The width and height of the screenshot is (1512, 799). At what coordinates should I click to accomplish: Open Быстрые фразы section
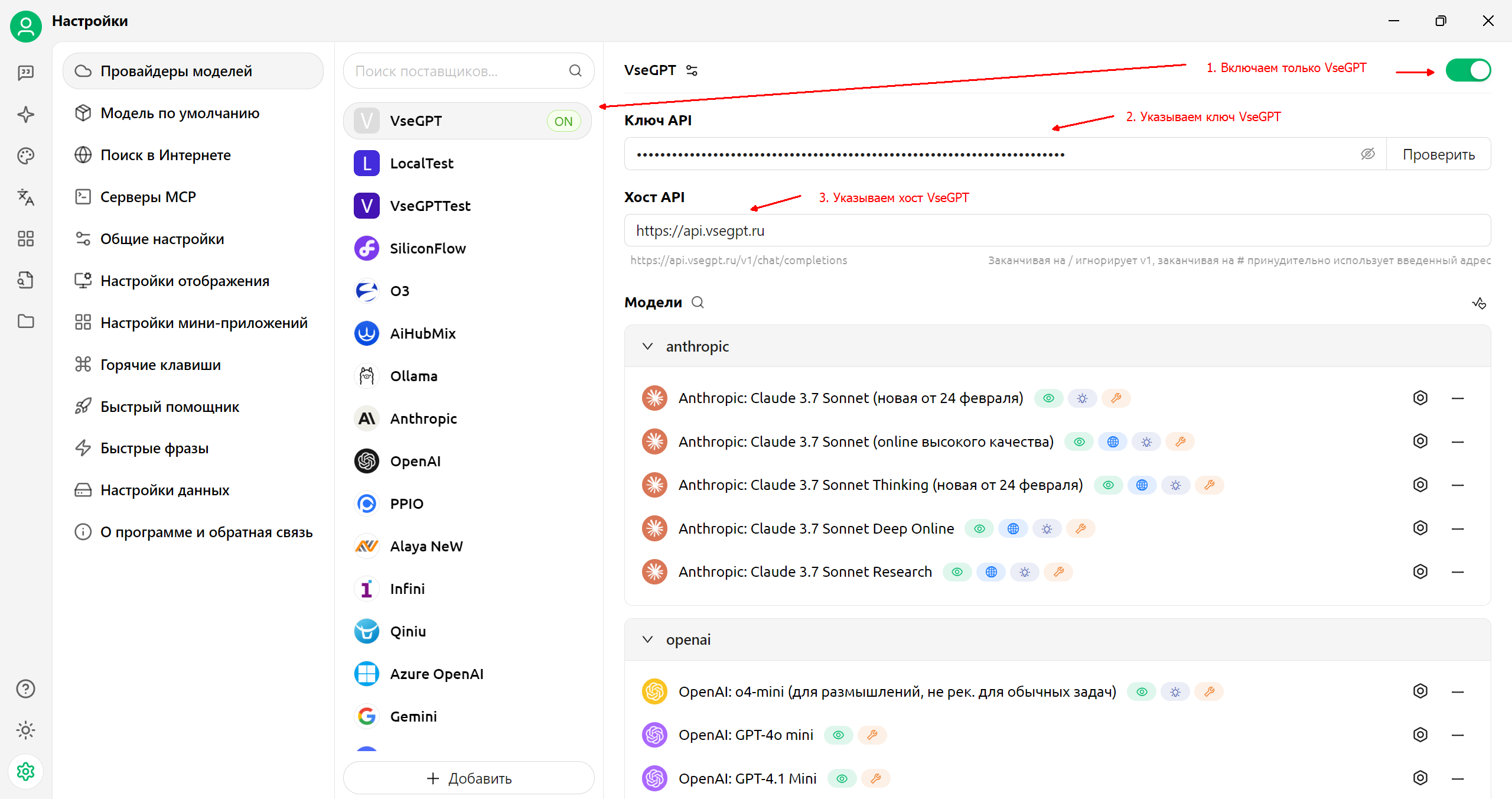pos(193,448)
